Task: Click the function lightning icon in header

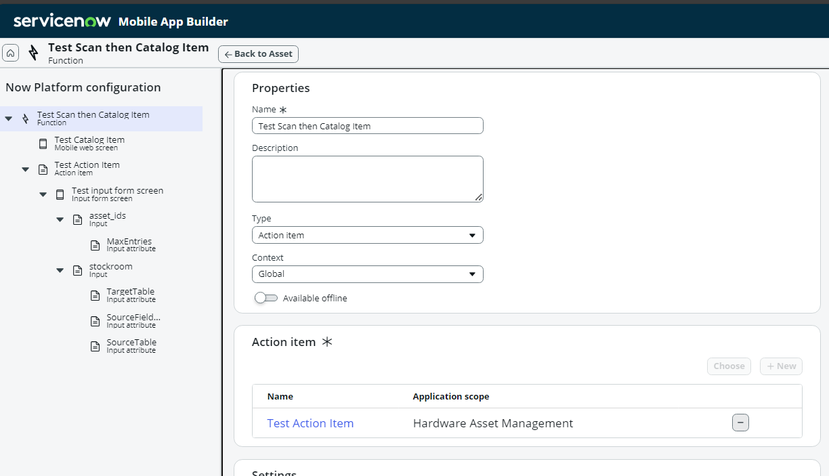Action: click(x=33, y=53)
